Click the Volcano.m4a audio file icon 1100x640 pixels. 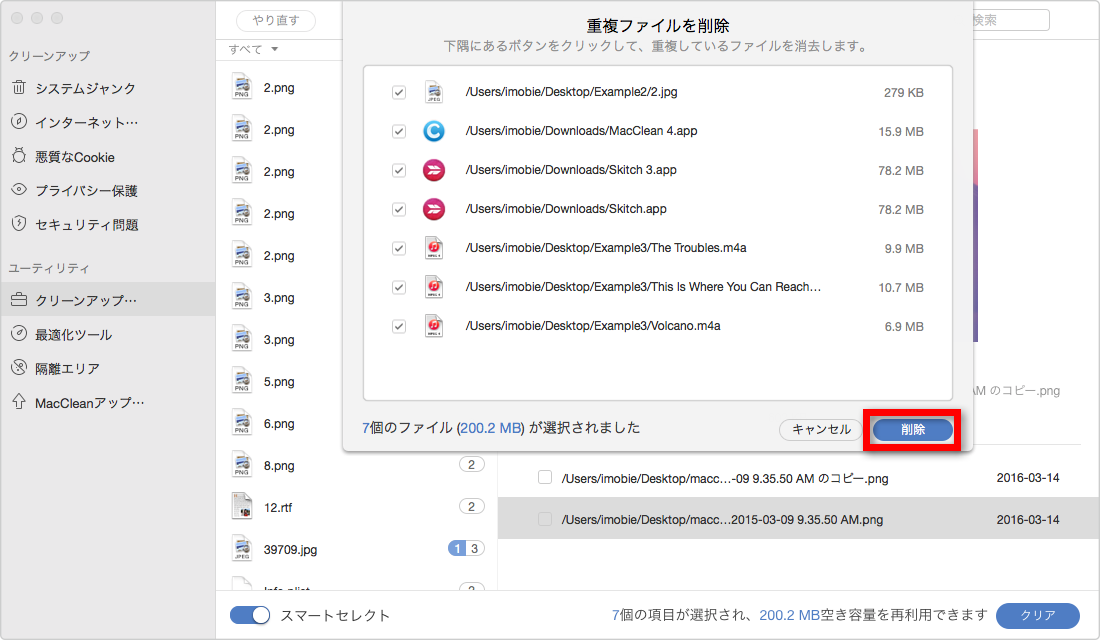(x=434, y=326)
